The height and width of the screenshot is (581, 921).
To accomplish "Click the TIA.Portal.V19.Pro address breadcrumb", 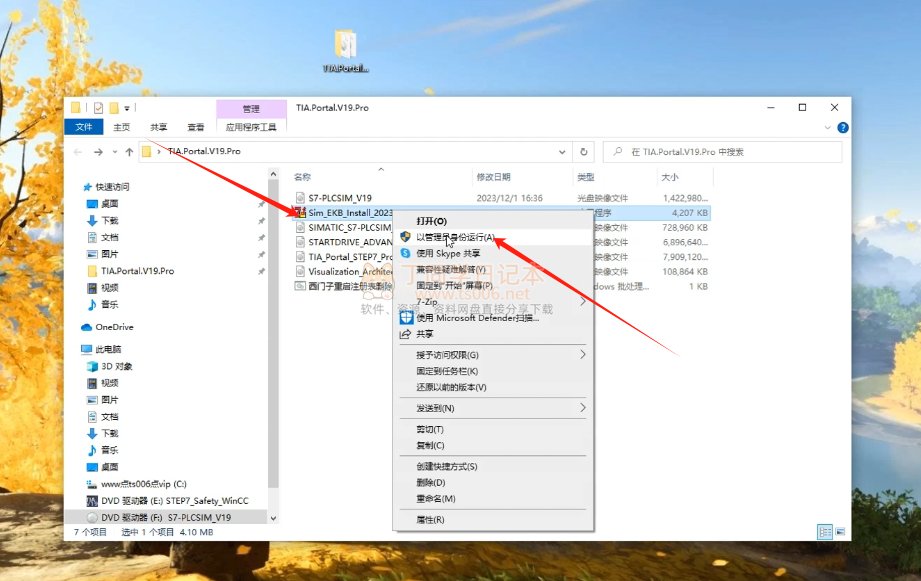I will click(204, 152).
